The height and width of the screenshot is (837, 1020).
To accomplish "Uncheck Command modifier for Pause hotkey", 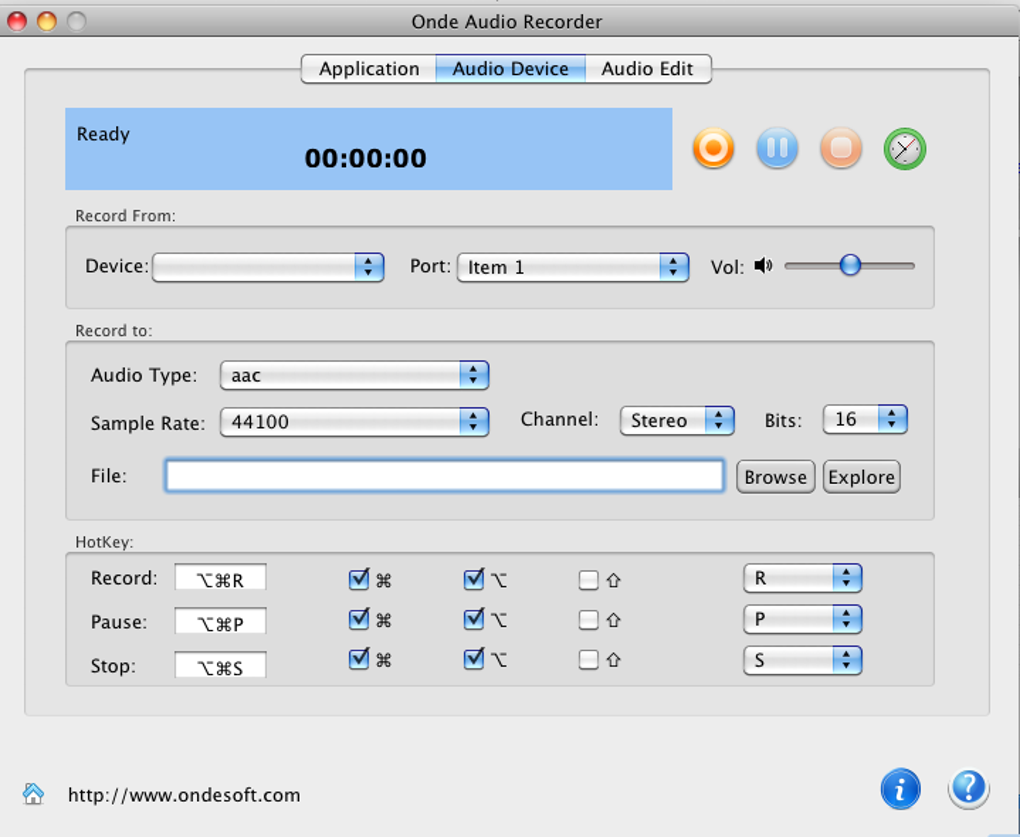I will click(x=359, y=620).
